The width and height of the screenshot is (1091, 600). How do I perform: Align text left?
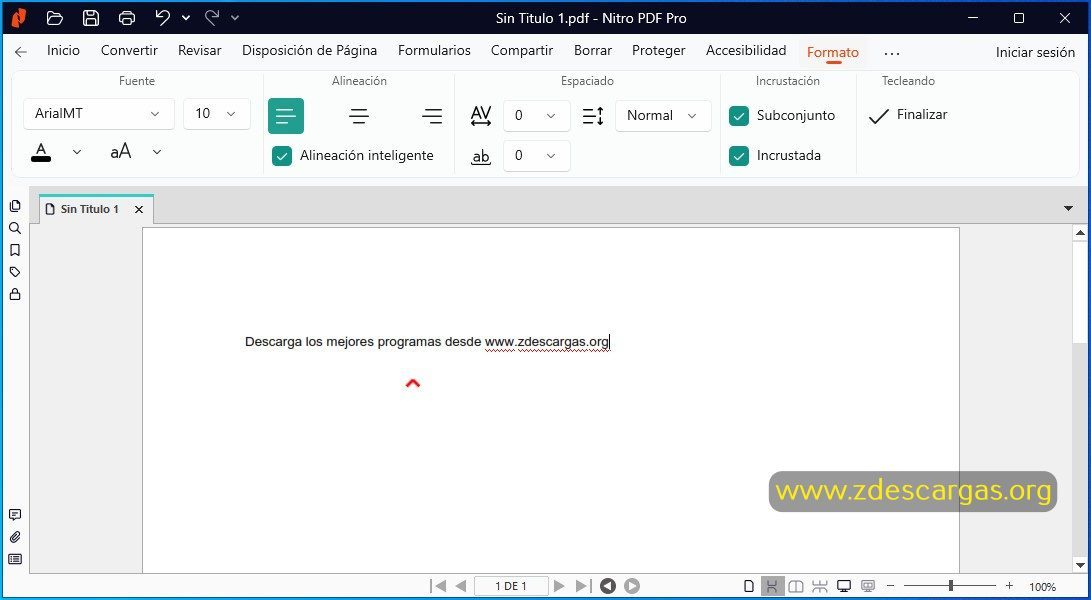(286, 116)
